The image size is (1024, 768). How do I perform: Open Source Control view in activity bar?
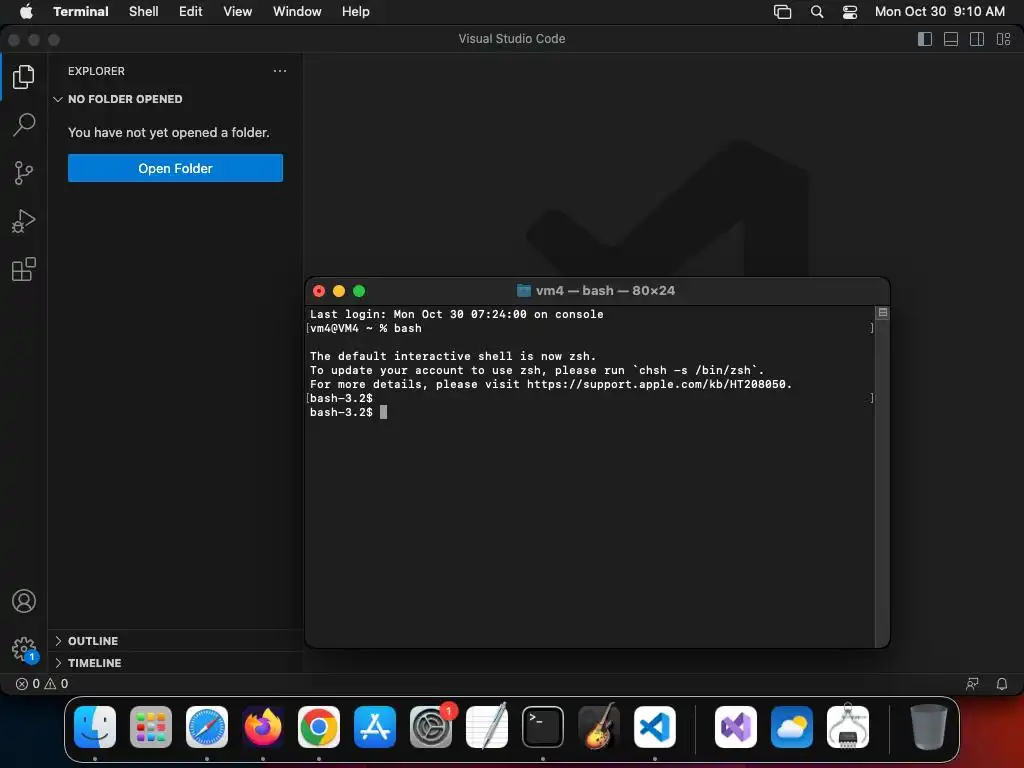24,173
